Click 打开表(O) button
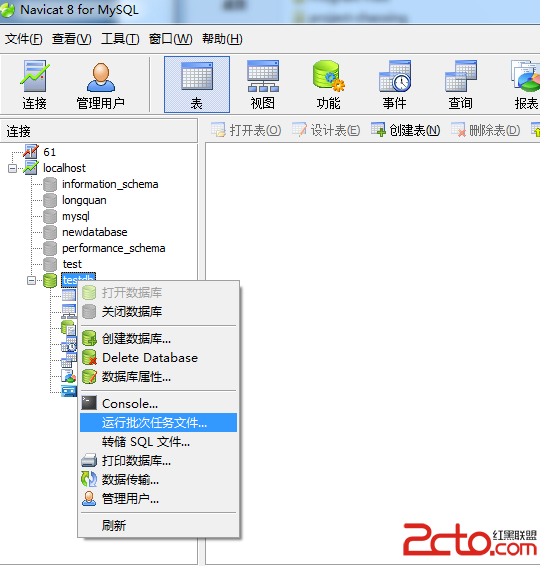Viewport: 540px width, 566px height. pyautogui.click(x=246, y=130)
